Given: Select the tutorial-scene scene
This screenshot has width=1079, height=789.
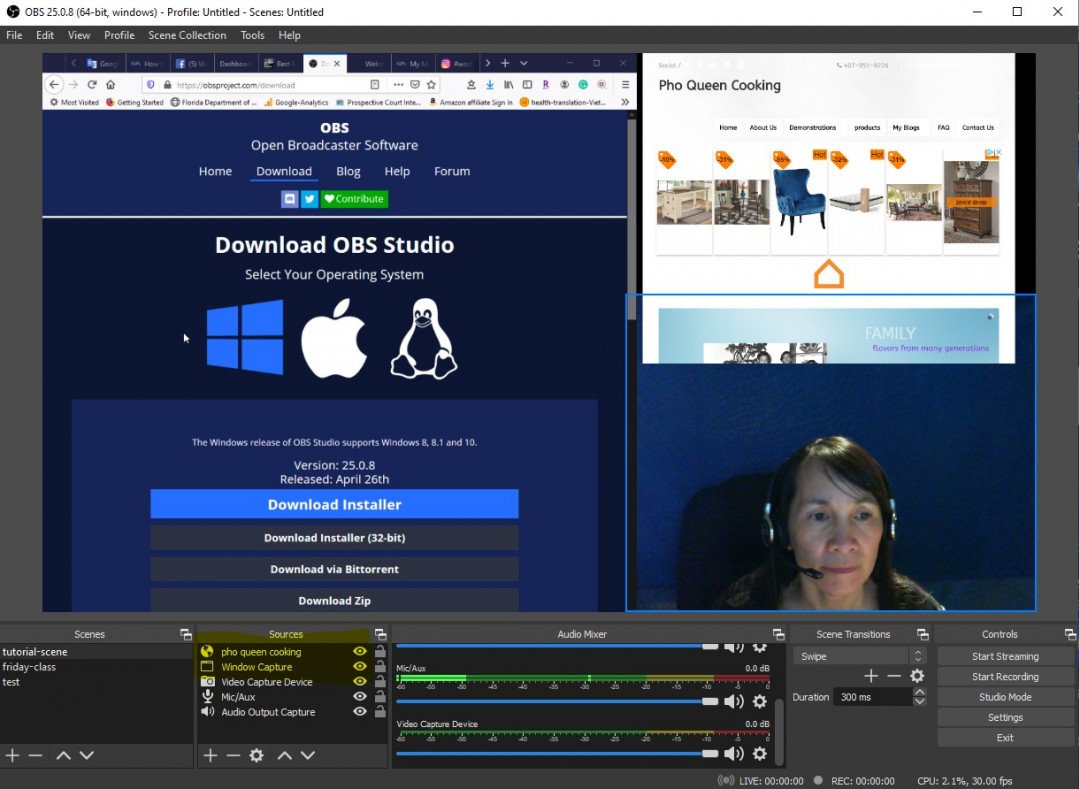Looking at the screenshot, I should click(x=96, y=651).
